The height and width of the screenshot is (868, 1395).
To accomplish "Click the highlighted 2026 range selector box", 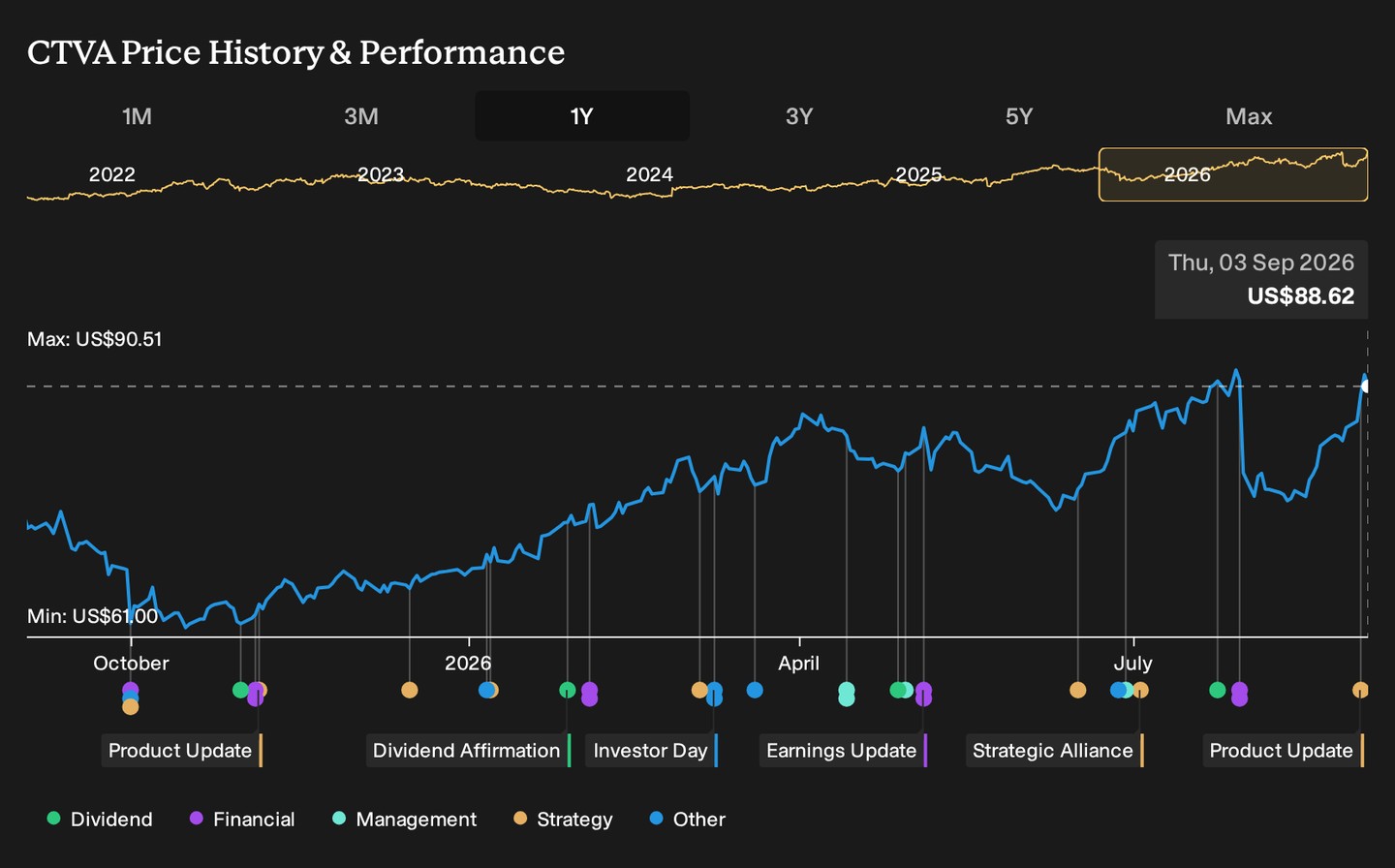I will [1233, 174].
